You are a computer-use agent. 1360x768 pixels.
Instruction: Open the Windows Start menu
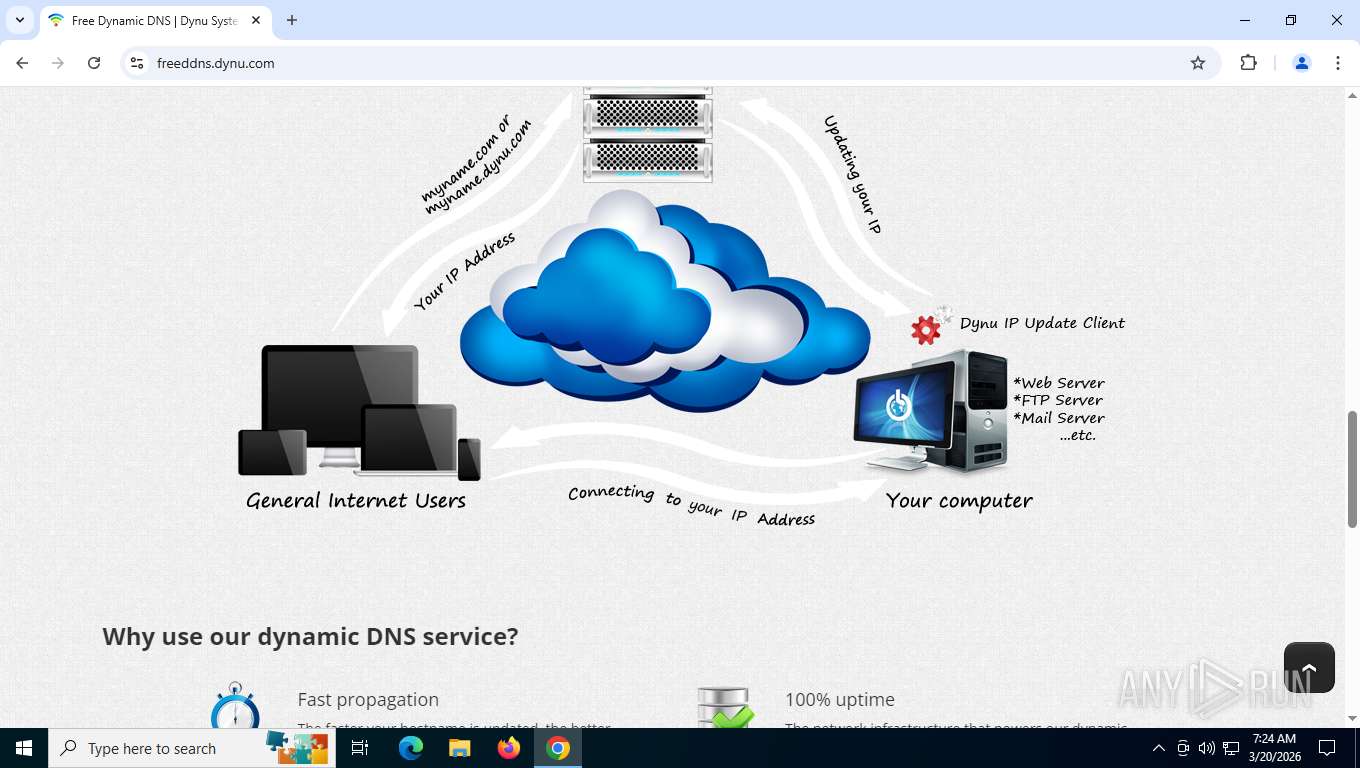(24, 748)
